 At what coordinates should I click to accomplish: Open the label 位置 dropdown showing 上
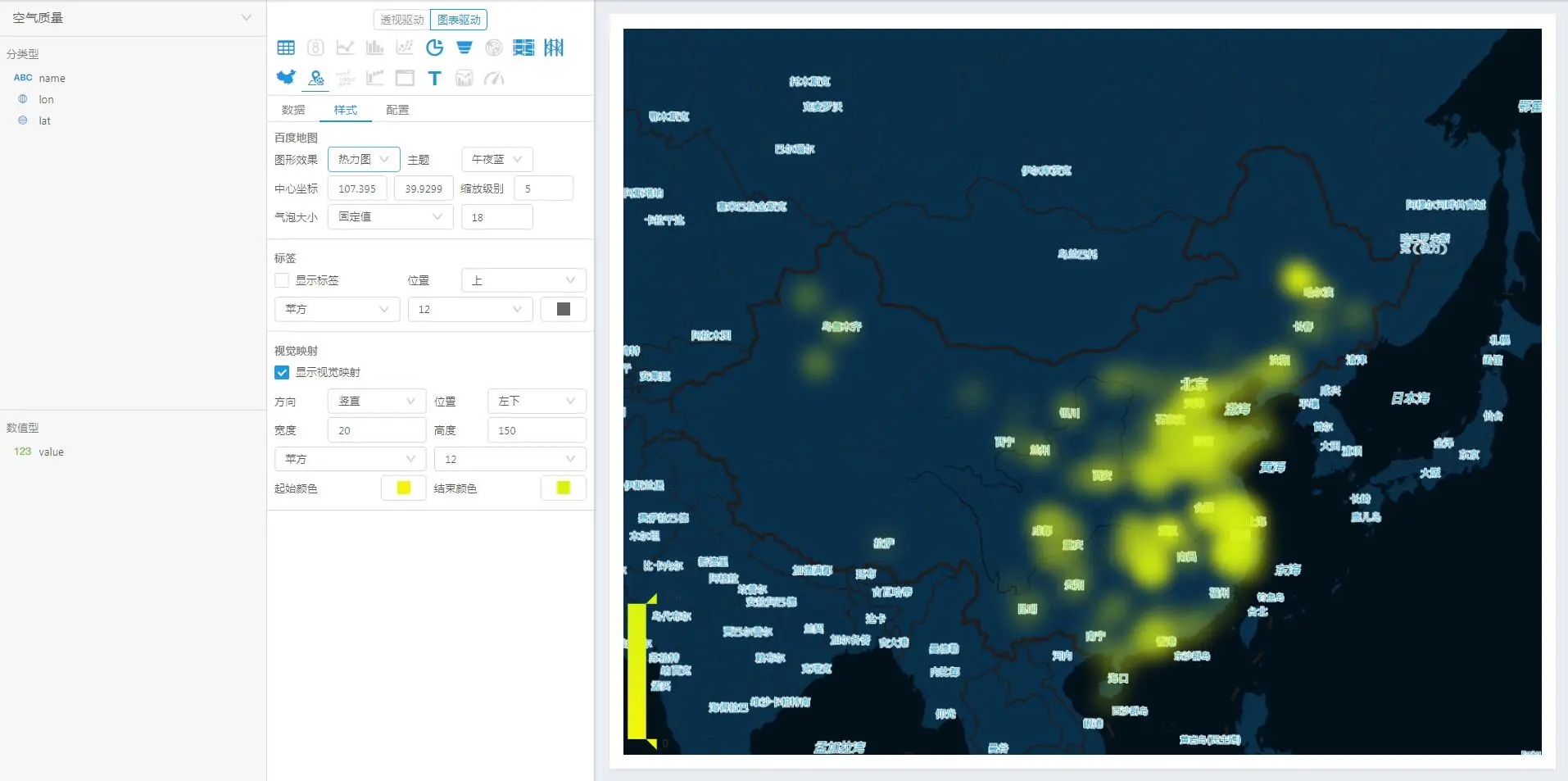pyautogui.click(x=523, y=280)
